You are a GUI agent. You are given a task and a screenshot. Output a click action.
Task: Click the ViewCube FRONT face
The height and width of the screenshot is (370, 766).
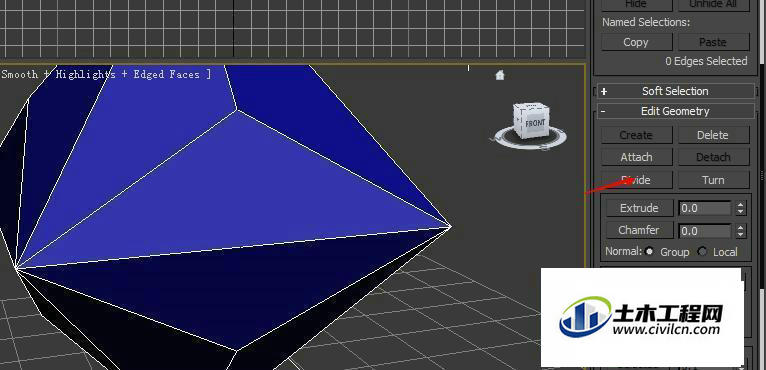coord(534,122)
